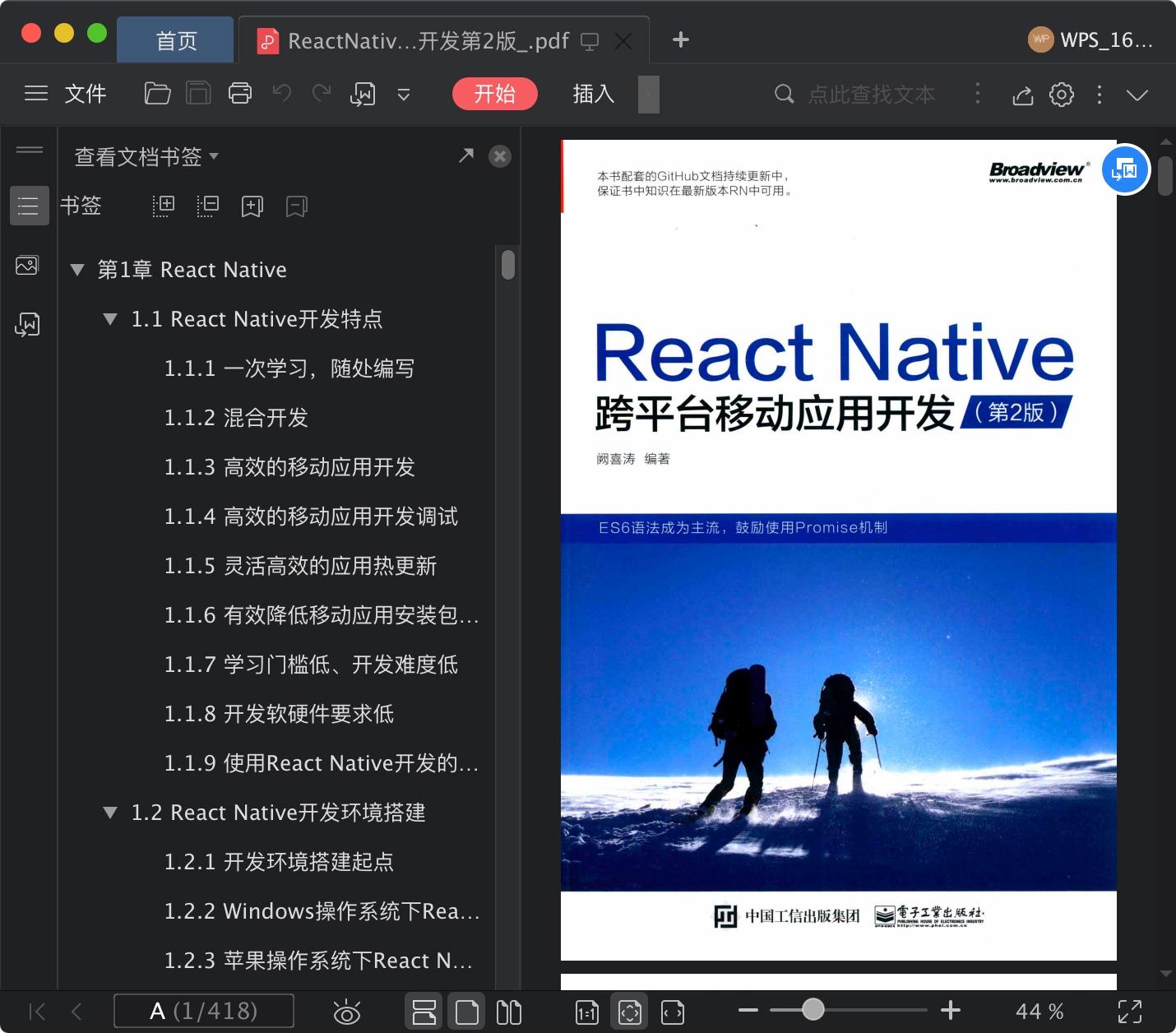Enter full screen mode icon
This screenshot has height=1033, width=1176.
tap(1130, 1012)
